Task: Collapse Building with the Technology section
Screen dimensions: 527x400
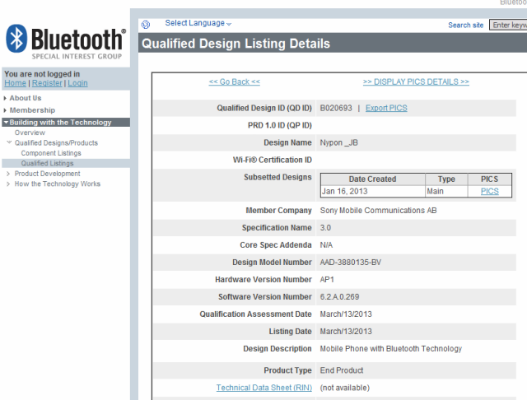Action: point(66,122)
